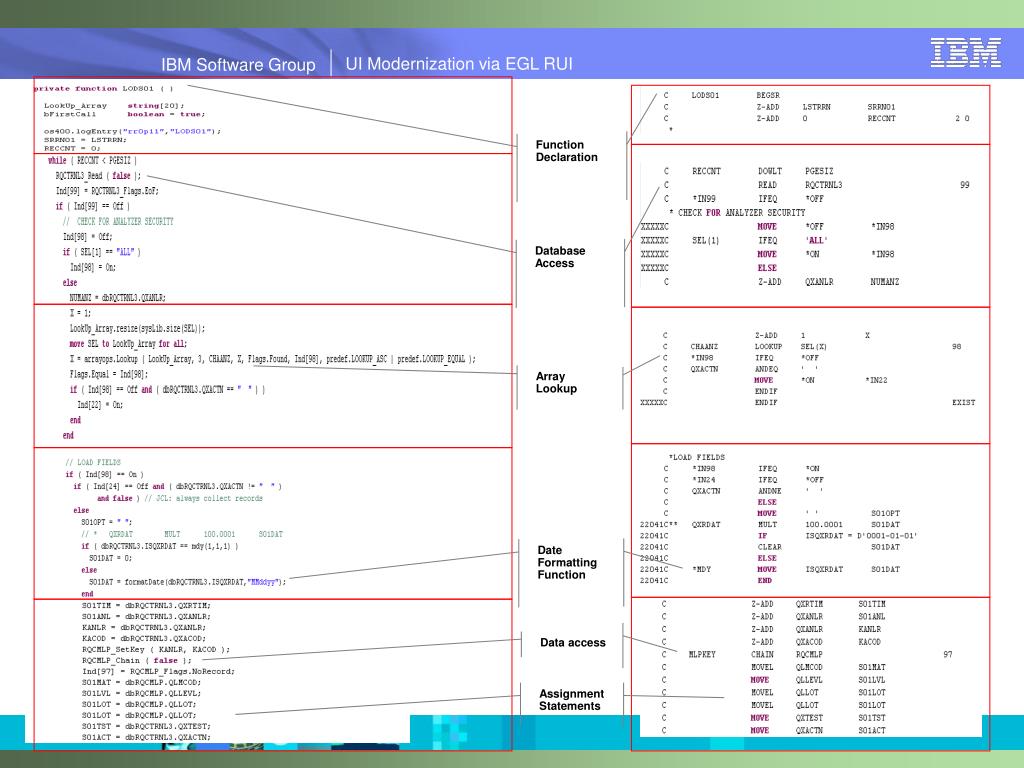
Task: Click the 'DOWLT' opcode in the RPG code
Action: (x=770, y=171)
